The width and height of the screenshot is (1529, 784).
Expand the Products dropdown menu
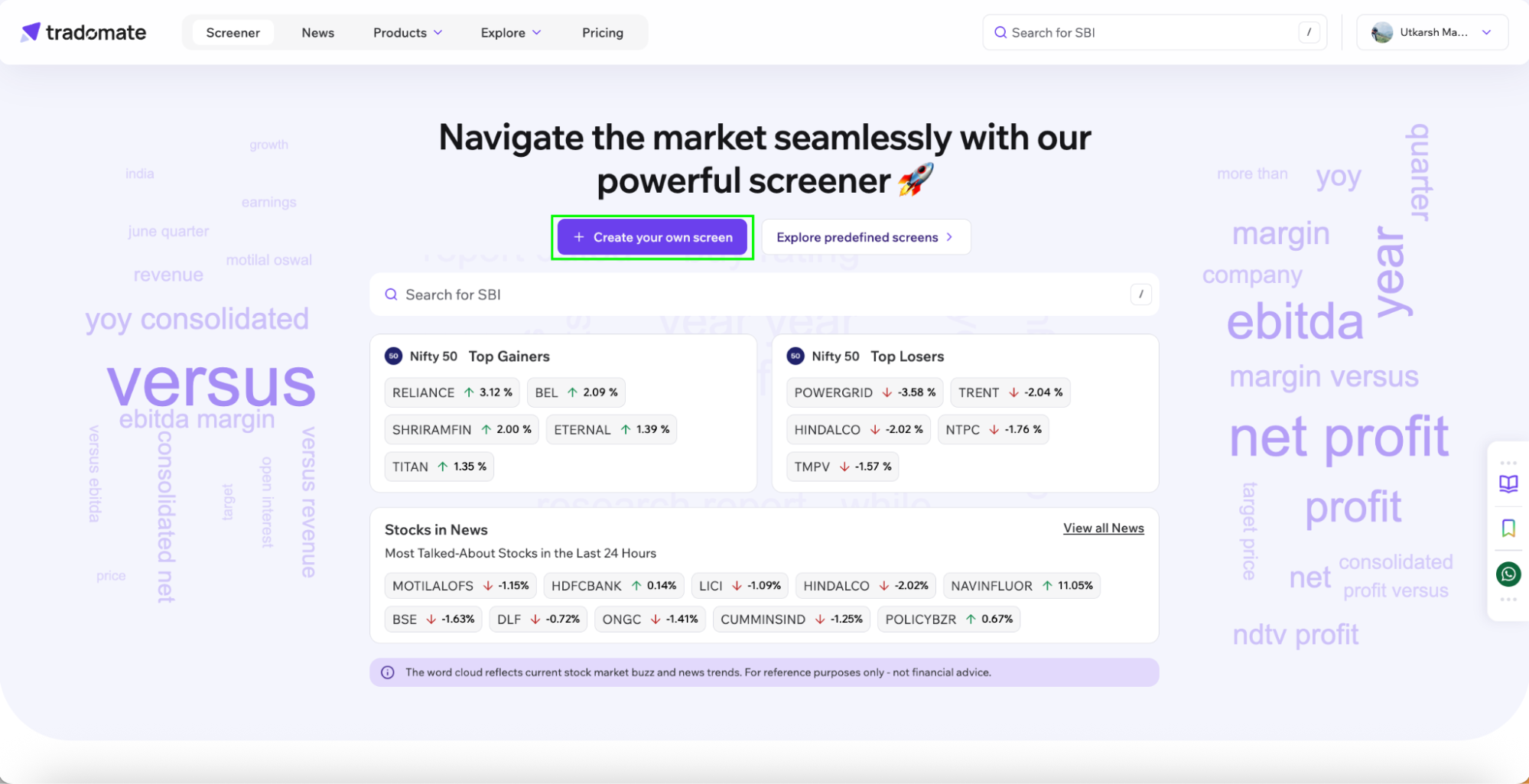pyautogui.click(x=408, y=32)
